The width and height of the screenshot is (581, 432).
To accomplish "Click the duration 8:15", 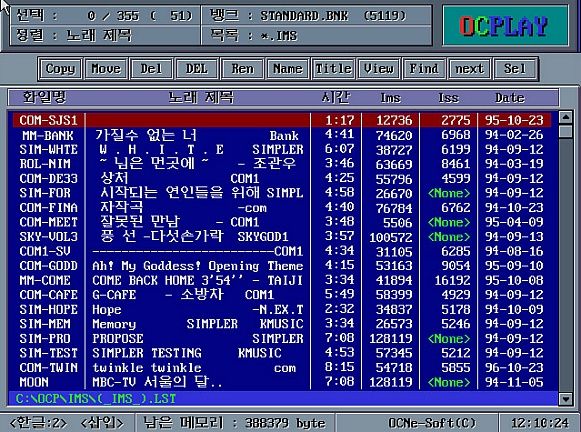I will [x=339, y=367].
